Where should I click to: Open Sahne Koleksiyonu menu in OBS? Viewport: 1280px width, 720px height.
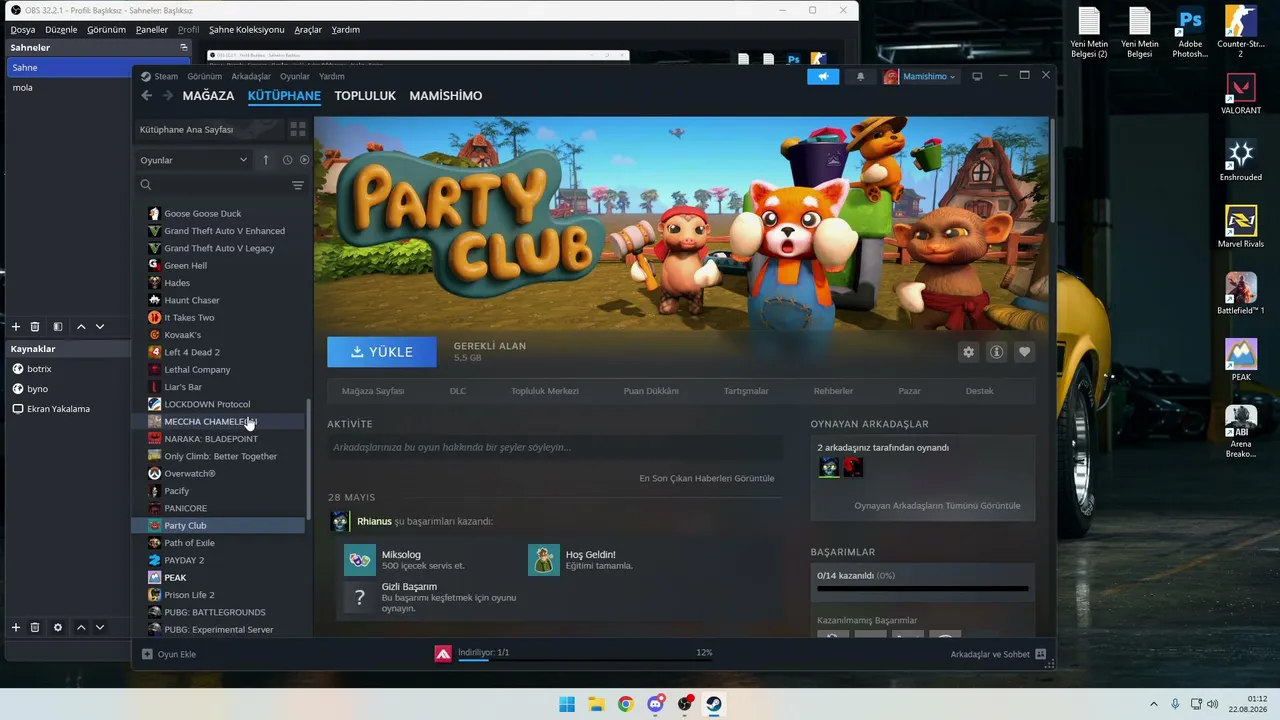[x=246, y=30]
